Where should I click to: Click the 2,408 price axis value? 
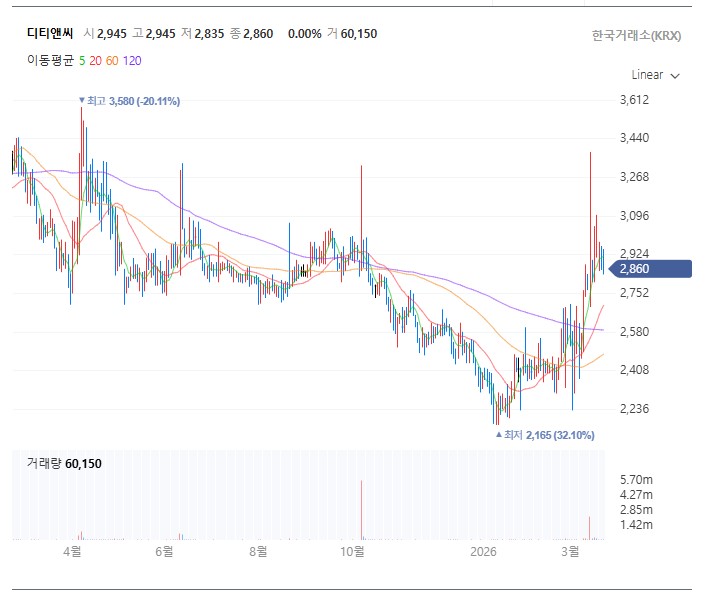pos(634,370)
